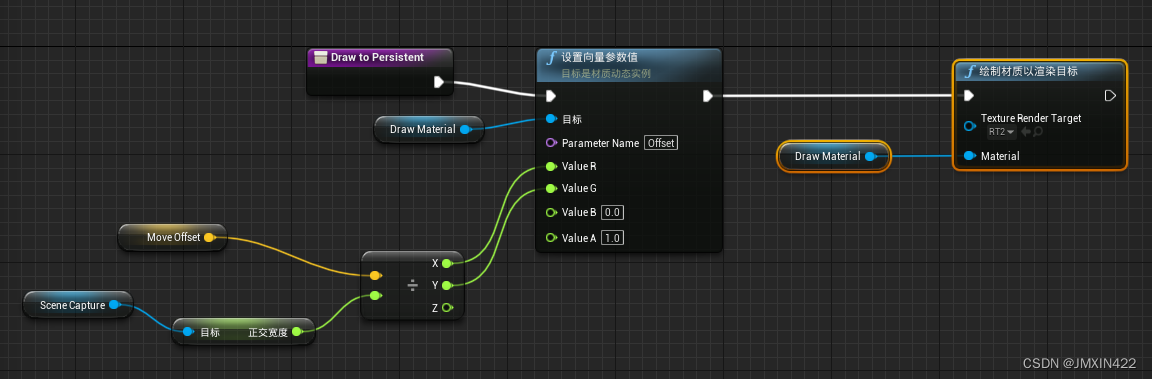Image resolution: width=1152 pixels, height=379 pixels.
Task: Click the Material label on 绘制材质以渲染目标 node
Action: (1000, 156)
